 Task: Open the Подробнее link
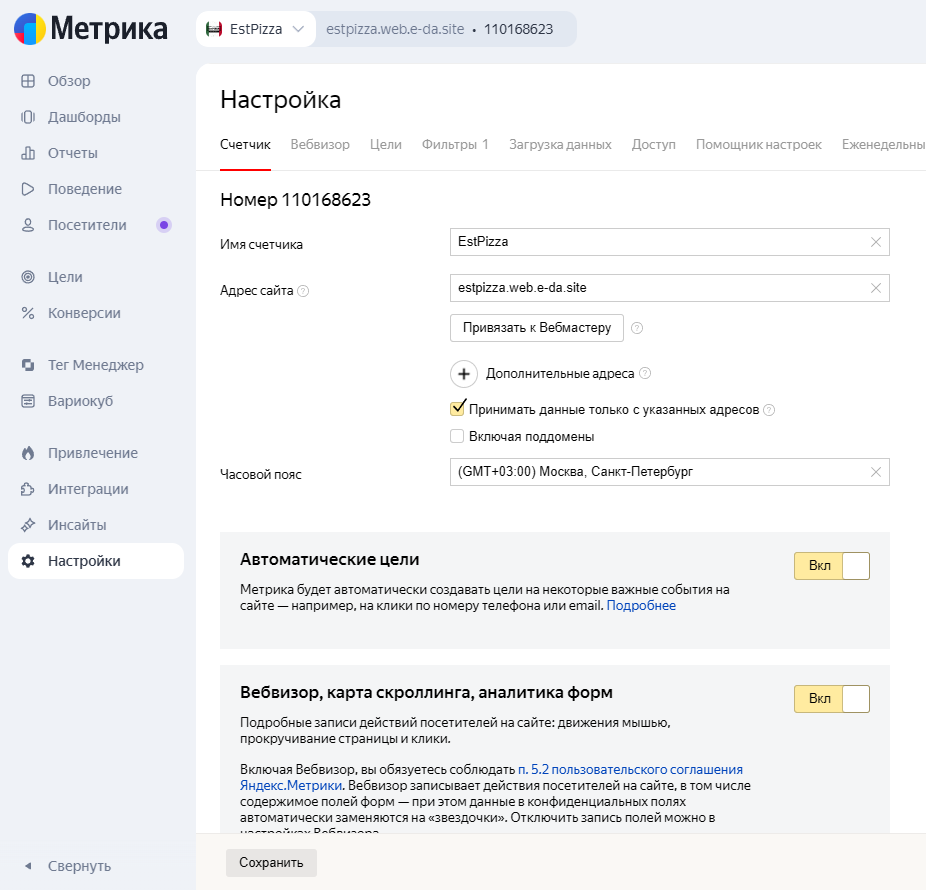(641, 605)
